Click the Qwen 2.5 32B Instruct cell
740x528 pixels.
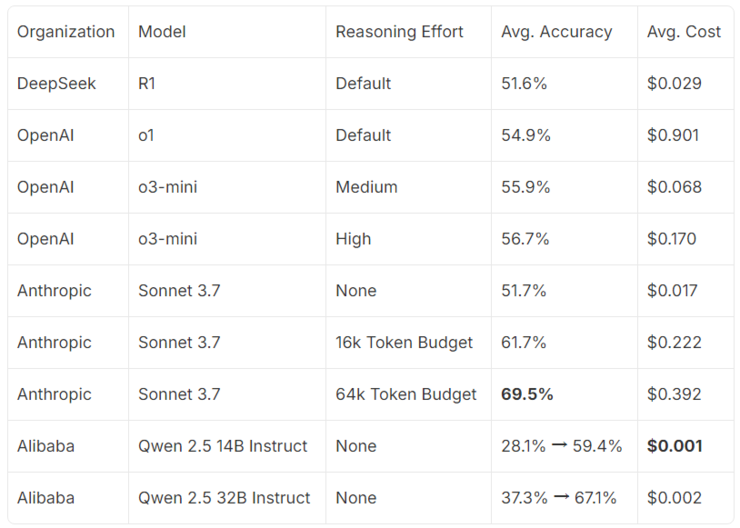pos(224,498)
